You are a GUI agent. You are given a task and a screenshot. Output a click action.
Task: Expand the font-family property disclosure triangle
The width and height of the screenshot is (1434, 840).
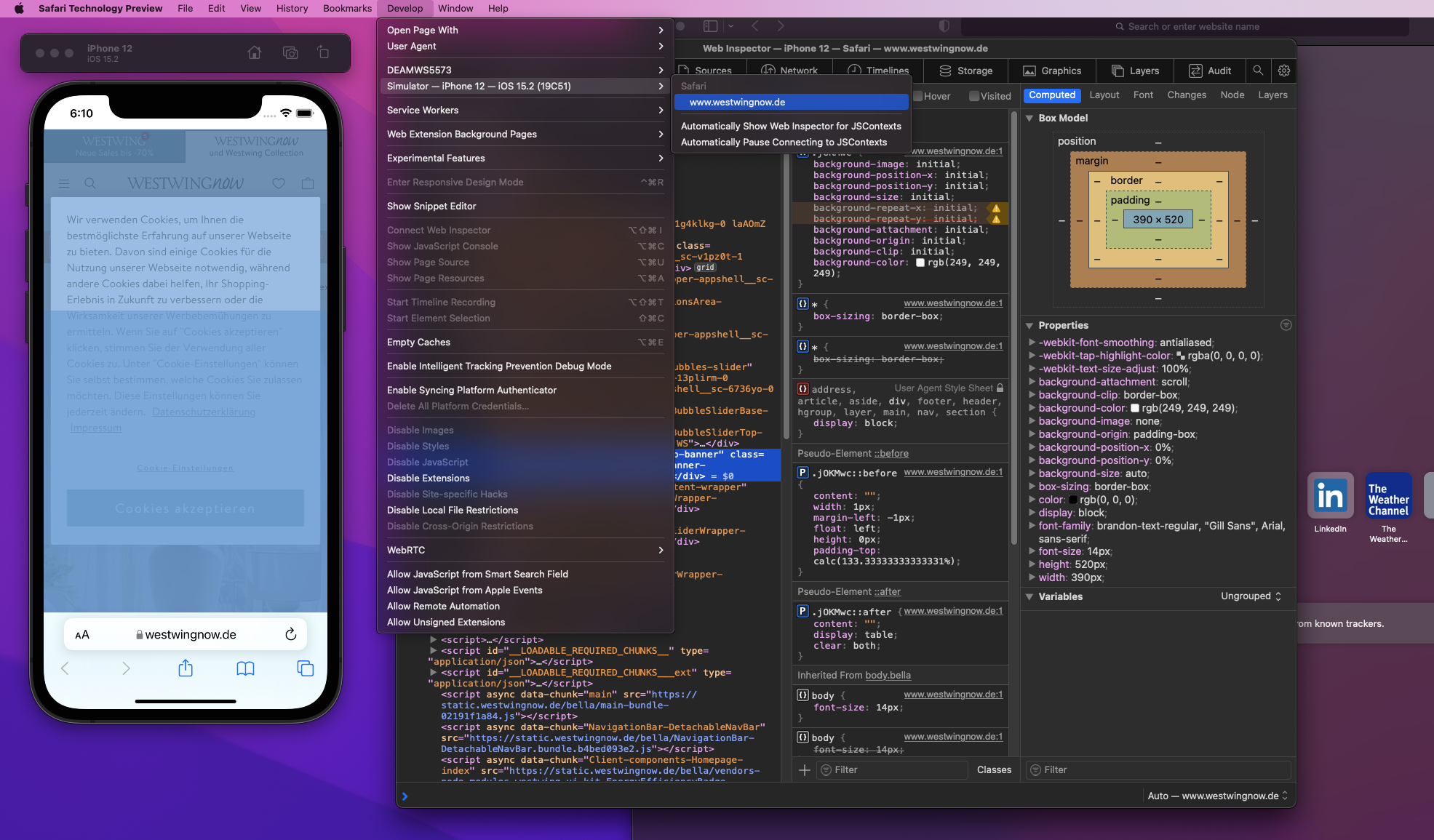[x=1032, y=525]
